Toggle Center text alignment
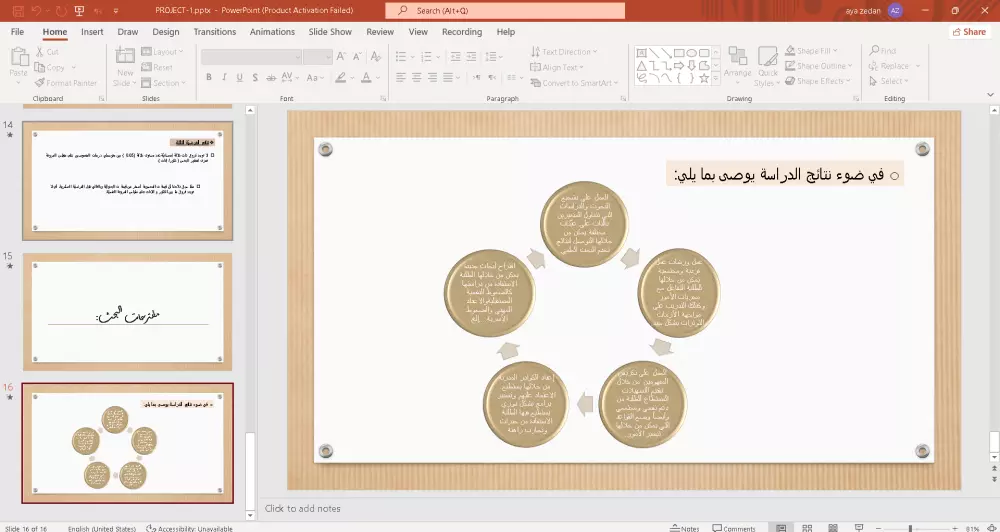Screen dimensions: 1000x532 (416, 77)
